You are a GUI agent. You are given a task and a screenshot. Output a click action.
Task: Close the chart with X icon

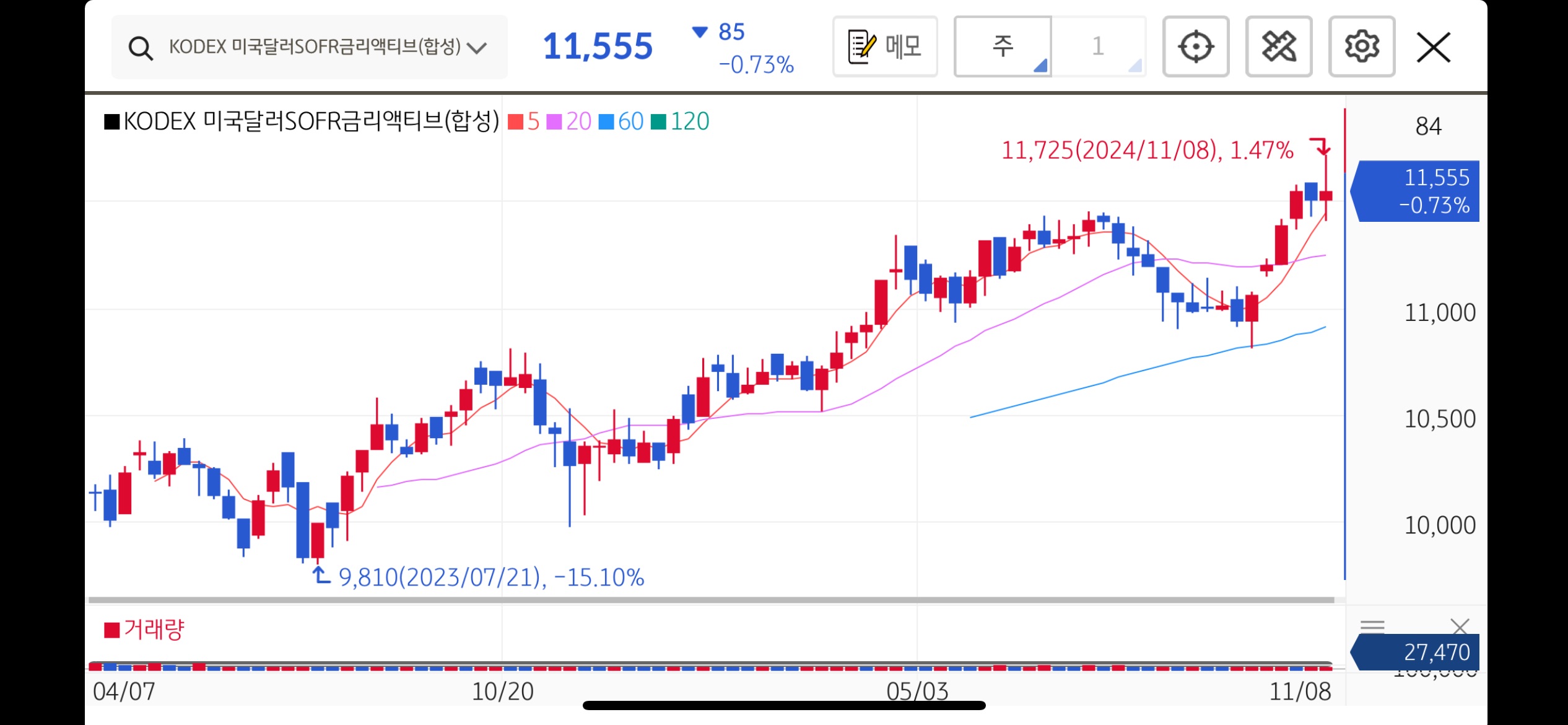(x=1433, y=47)
